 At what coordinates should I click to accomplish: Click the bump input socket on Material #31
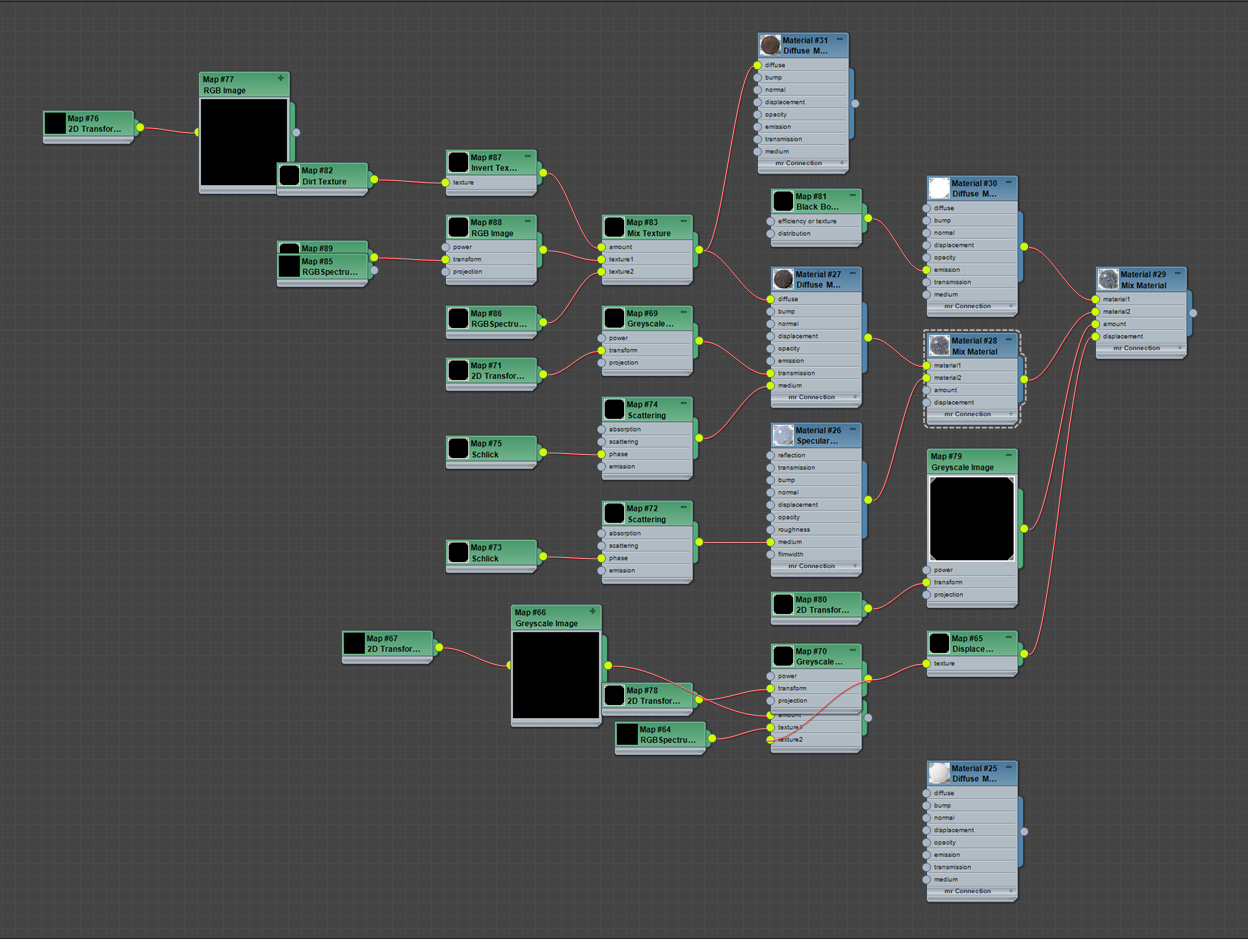tap(758, 78)
